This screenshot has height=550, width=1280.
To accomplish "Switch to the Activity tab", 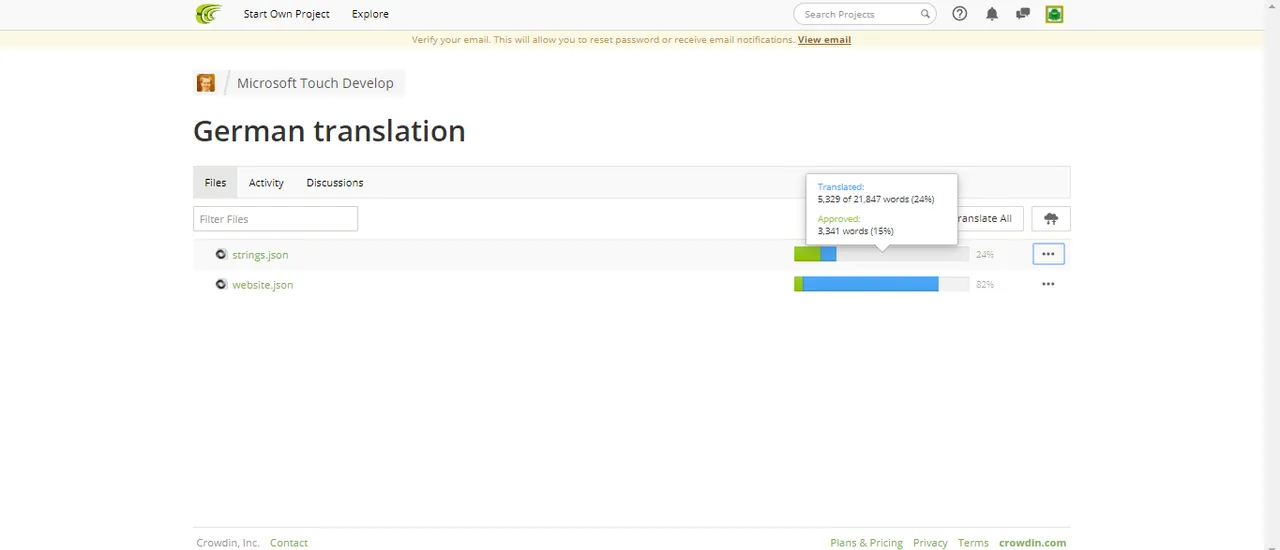I will (266, 183).
